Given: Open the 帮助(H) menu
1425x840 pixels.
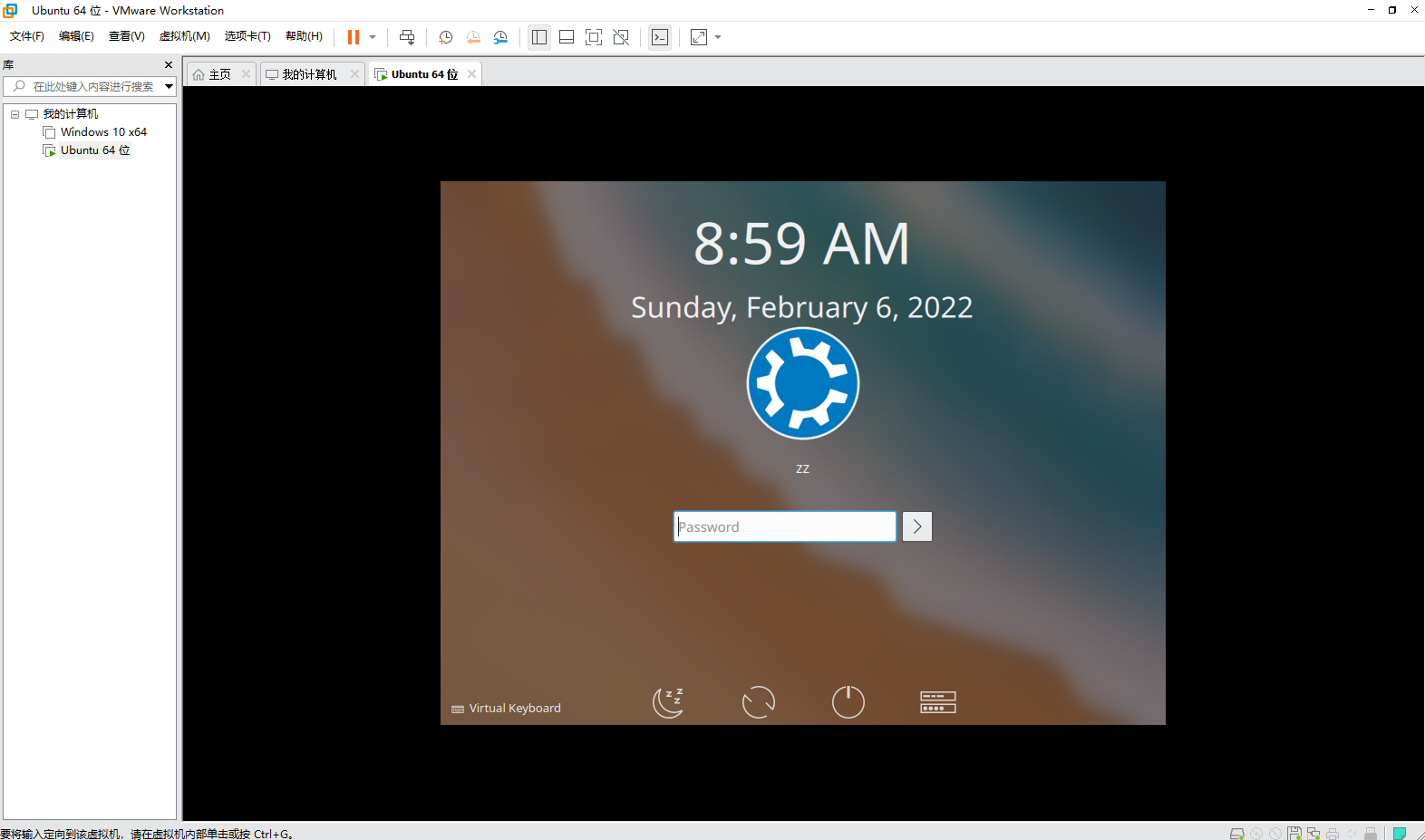Looking at the screenshot, I should coord(304,36).
